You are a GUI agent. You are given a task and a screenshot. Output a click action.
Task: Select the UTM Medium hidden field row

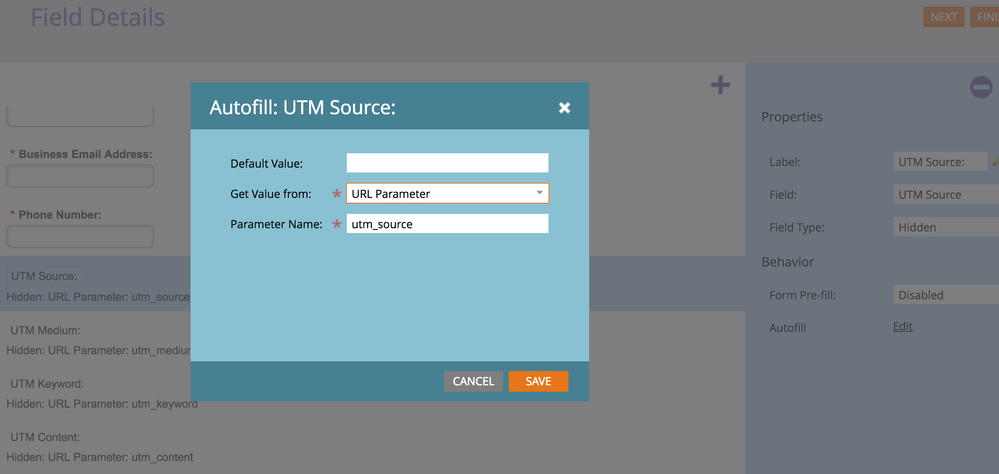point(95,340)
